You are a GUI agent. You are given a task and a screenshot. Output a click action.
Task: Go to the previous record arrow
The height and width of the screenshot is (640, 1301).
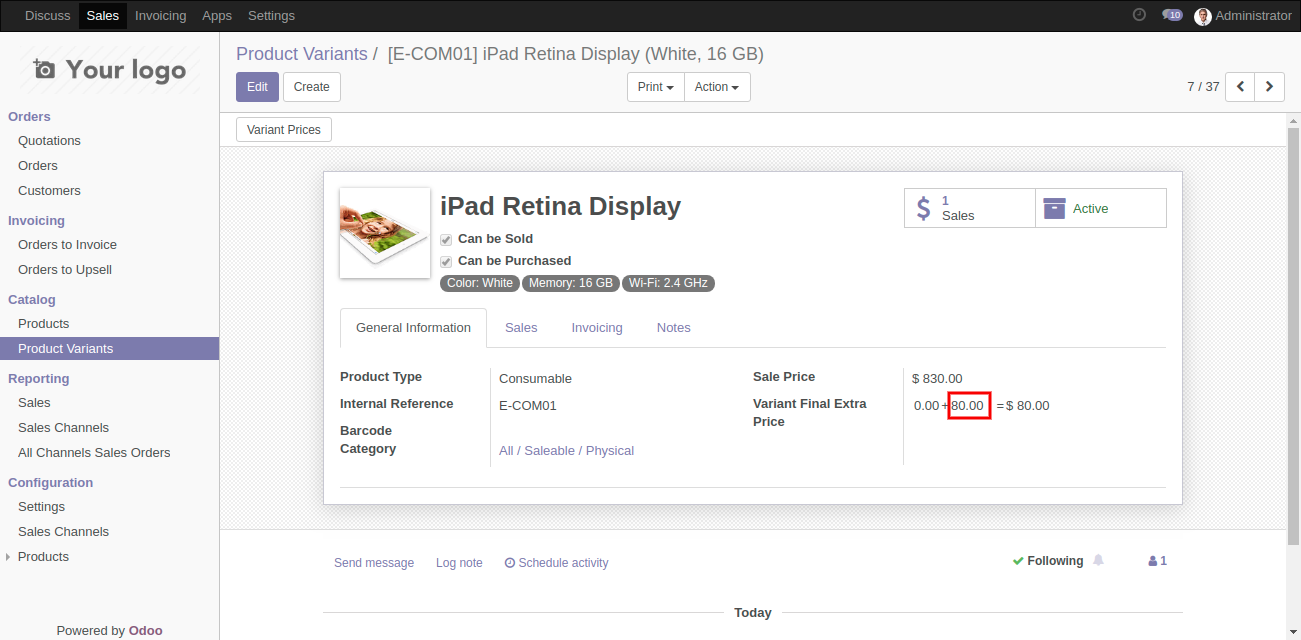[1241, 87]
